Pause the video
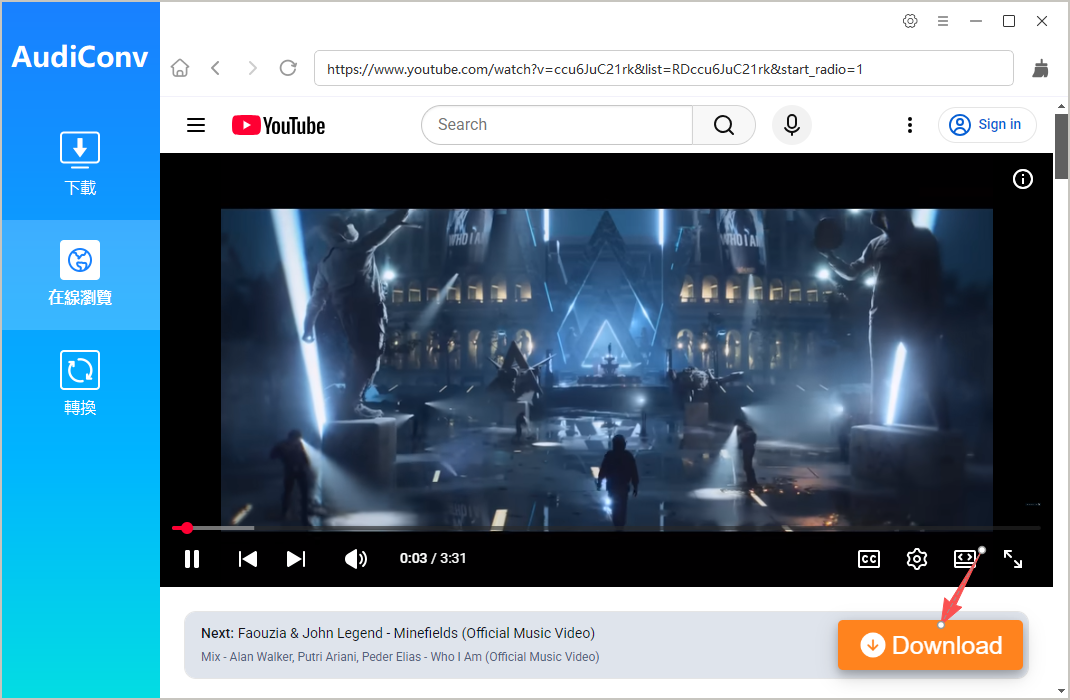 point(192,559)
